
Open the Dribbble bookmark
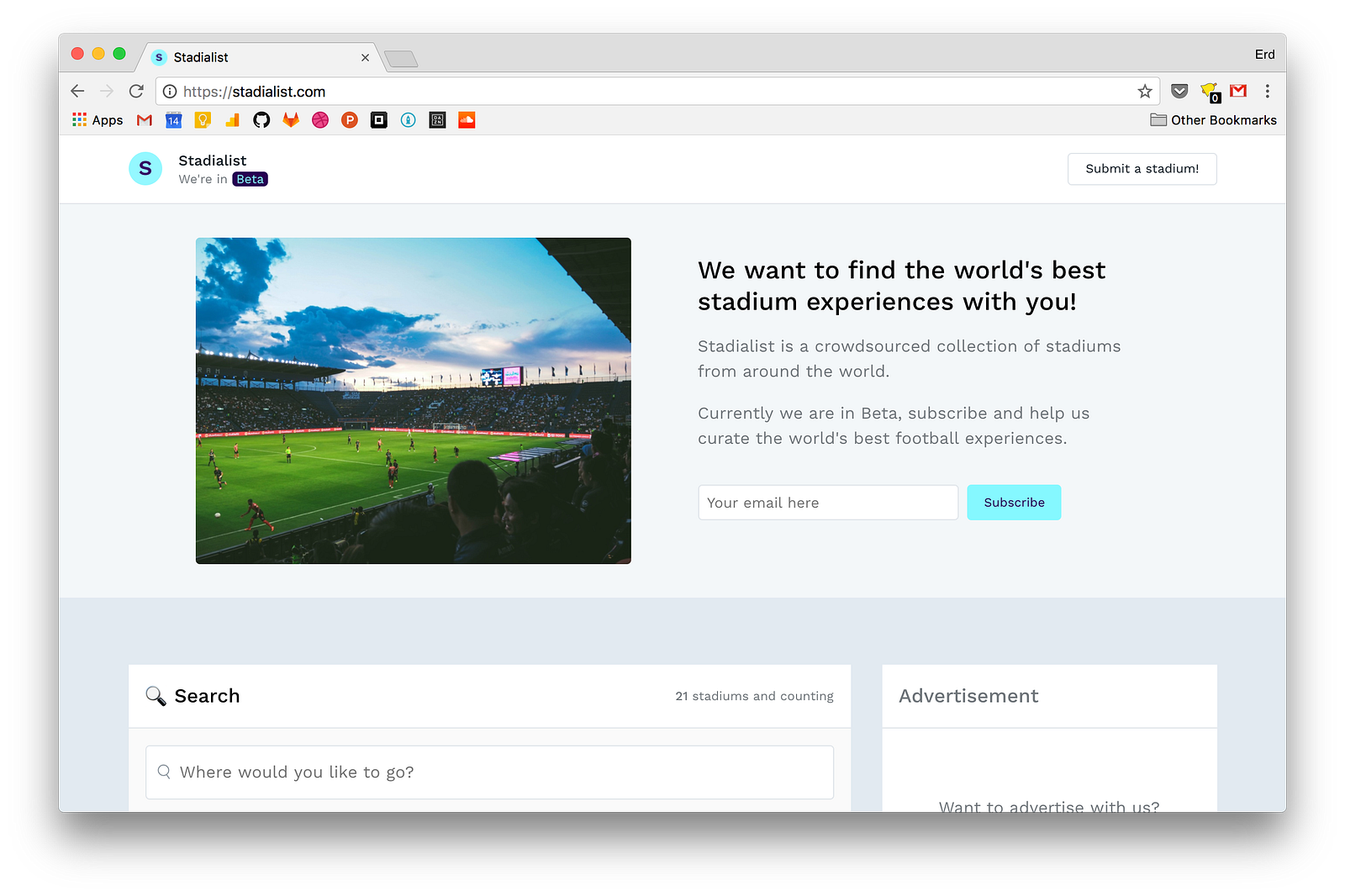coord(320,120)
